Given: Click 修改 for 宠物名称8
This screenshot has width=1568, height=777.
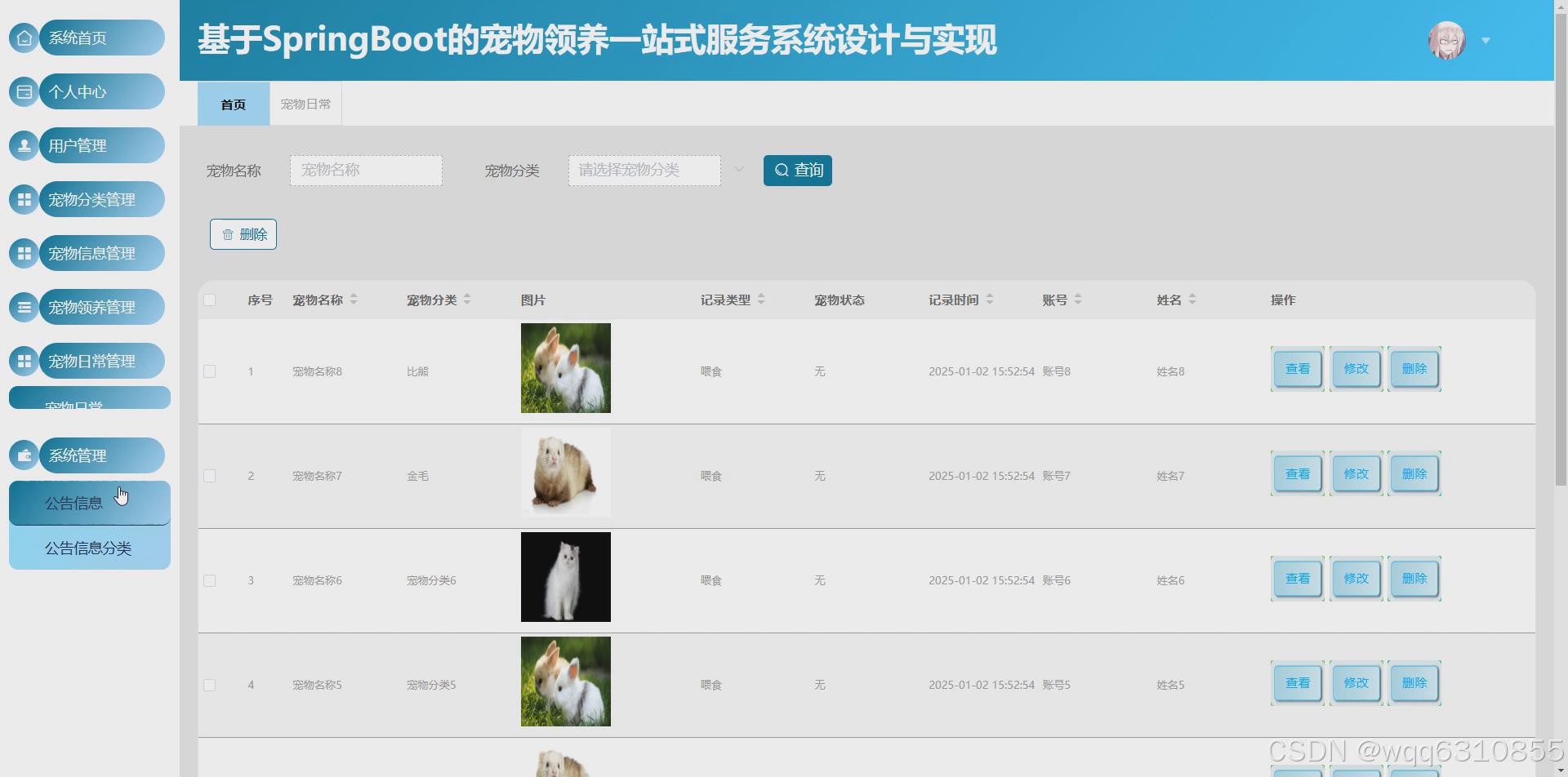Looking at the screenshot, I should 1356,369.
